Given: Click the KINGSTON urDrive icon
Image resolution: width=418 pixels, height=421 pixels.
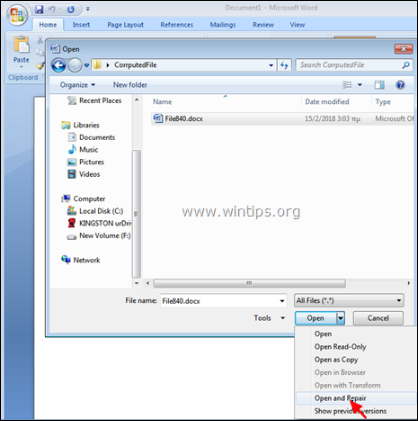Looking at the screenshot, I should click(x=72, y=223).
